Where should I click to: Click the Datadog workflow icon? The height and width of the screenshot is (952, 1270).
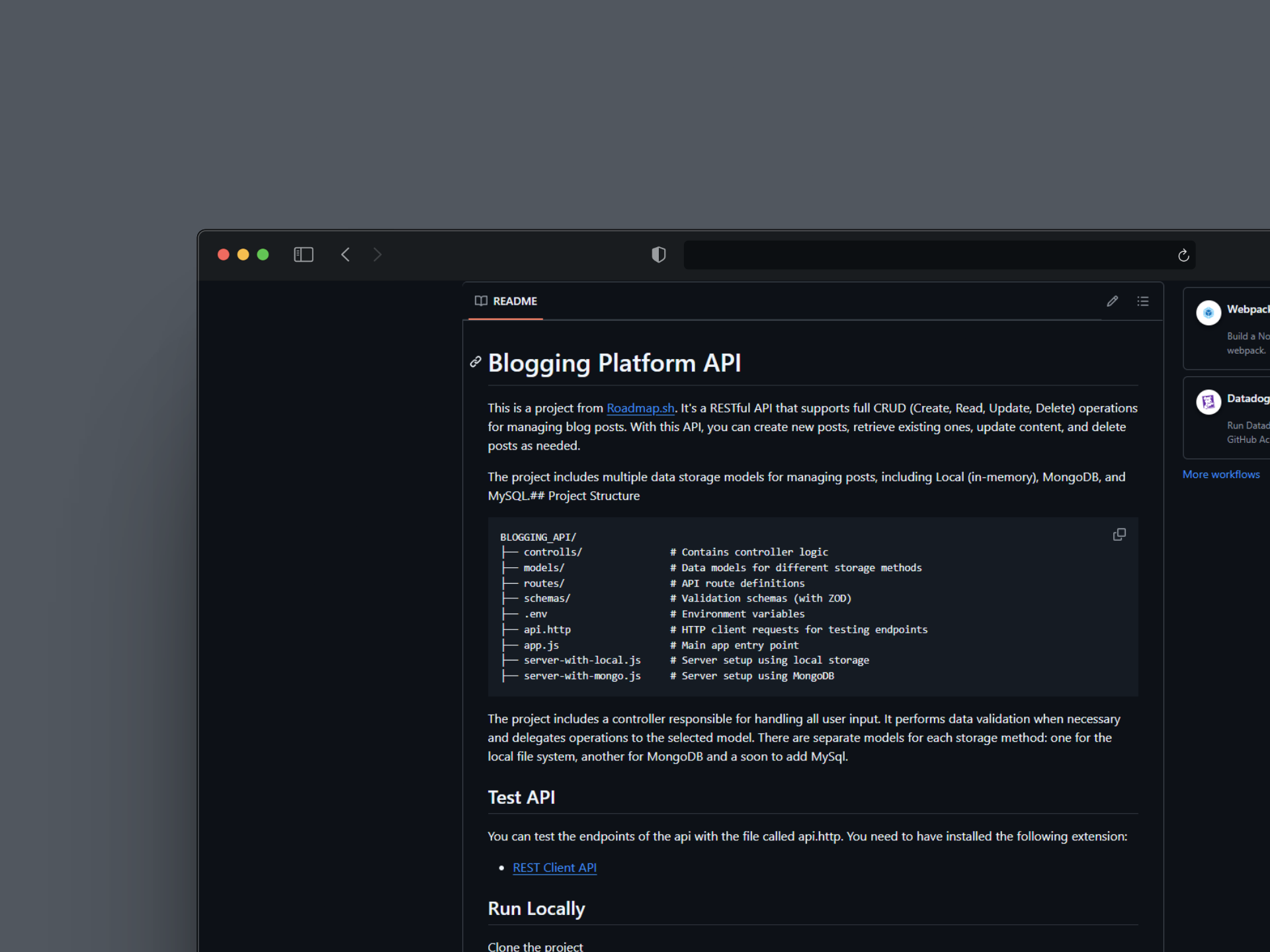(x=1208, y=402)
